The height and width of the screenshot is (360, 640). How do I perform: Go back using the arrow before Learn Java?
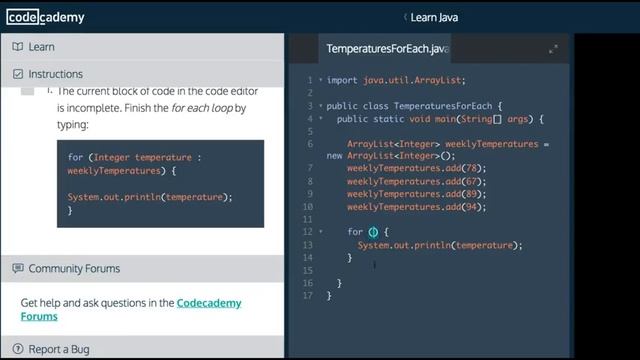[x=405, y=18]
